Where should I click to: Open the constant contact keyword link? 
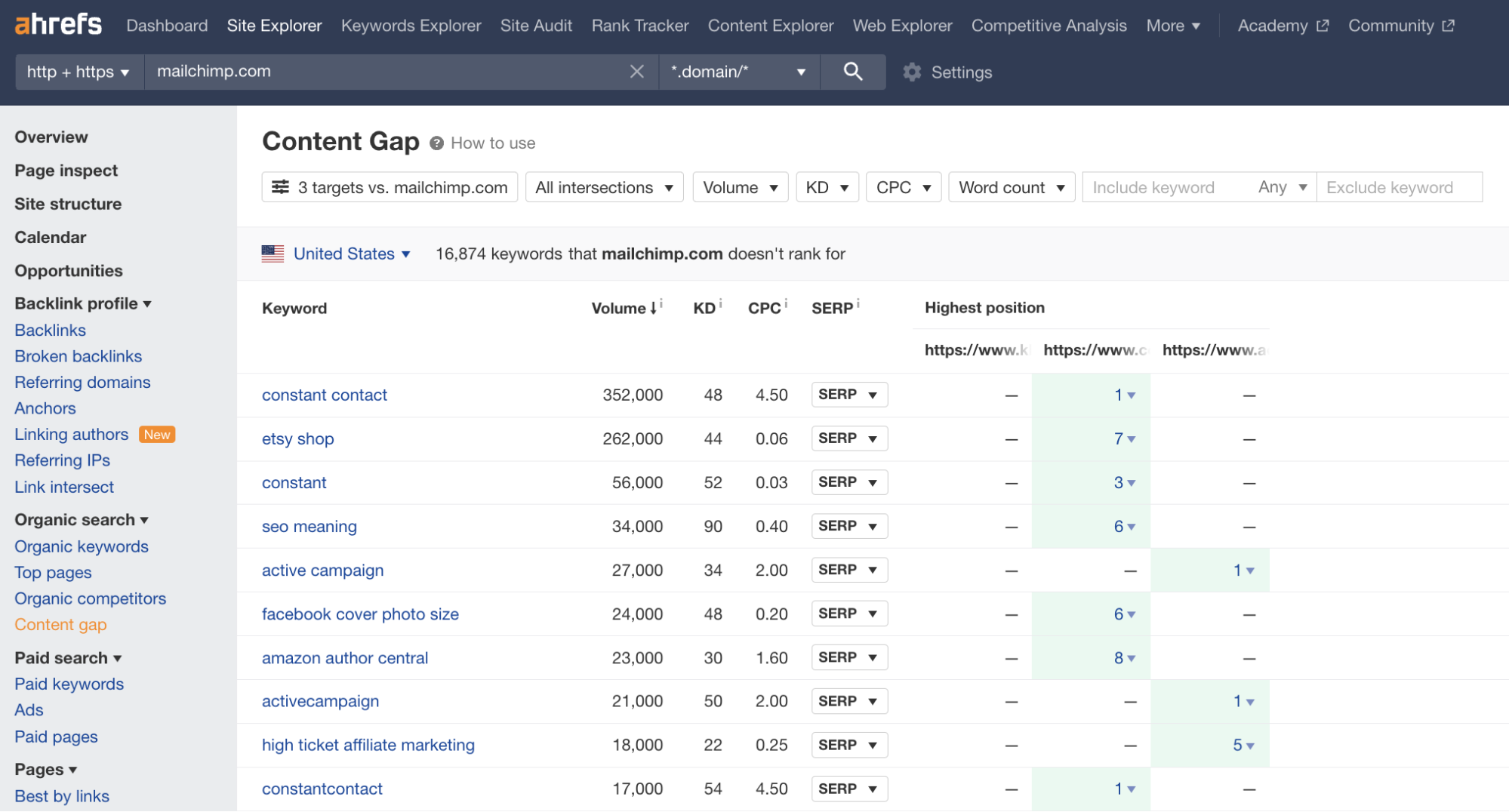pyautogui.click(x=324, y=395)
